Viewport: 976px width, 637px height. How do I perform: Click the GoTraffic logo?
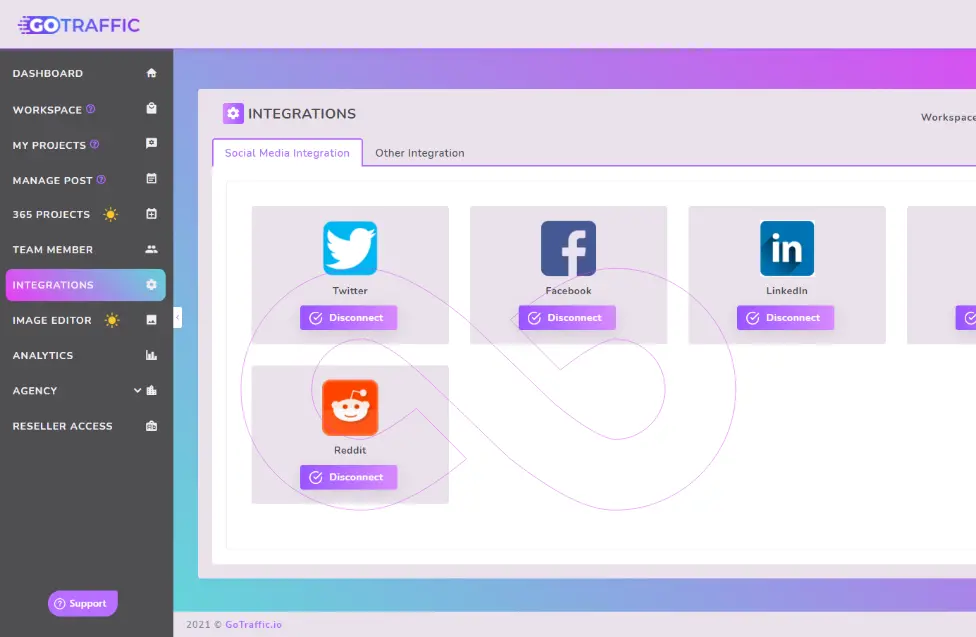(79, 25)
